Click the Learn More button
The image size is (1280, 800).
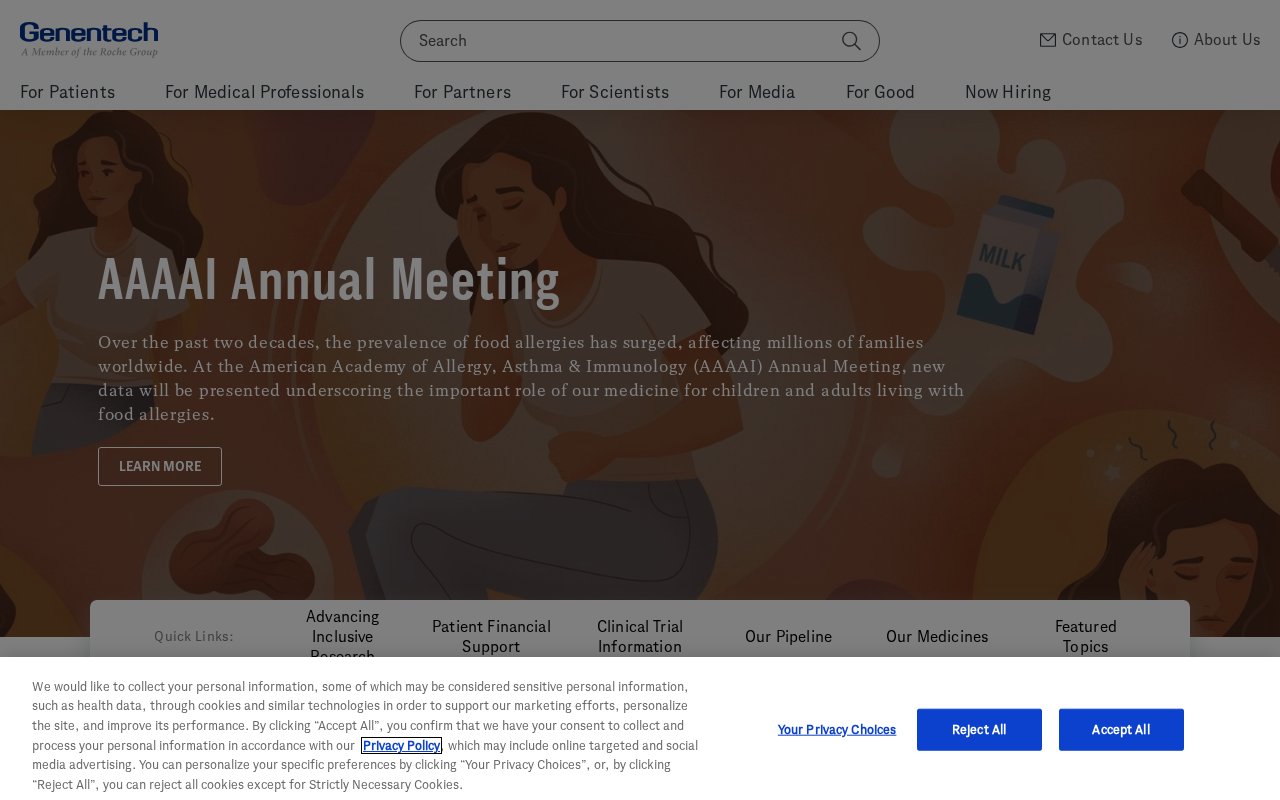point(160,466)
